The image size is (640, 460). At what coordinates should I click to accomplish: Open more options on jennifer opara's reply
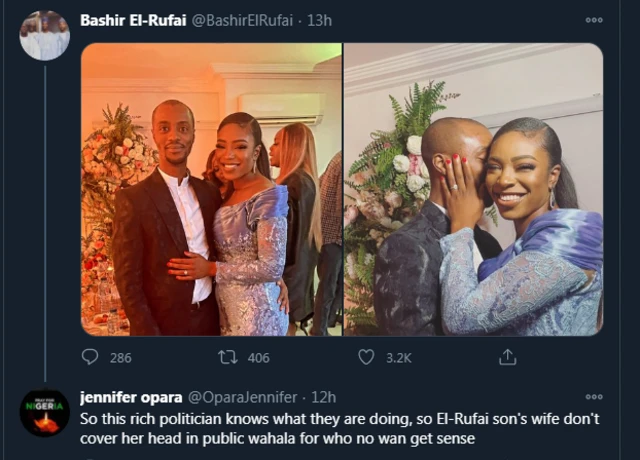coord(594,397)
